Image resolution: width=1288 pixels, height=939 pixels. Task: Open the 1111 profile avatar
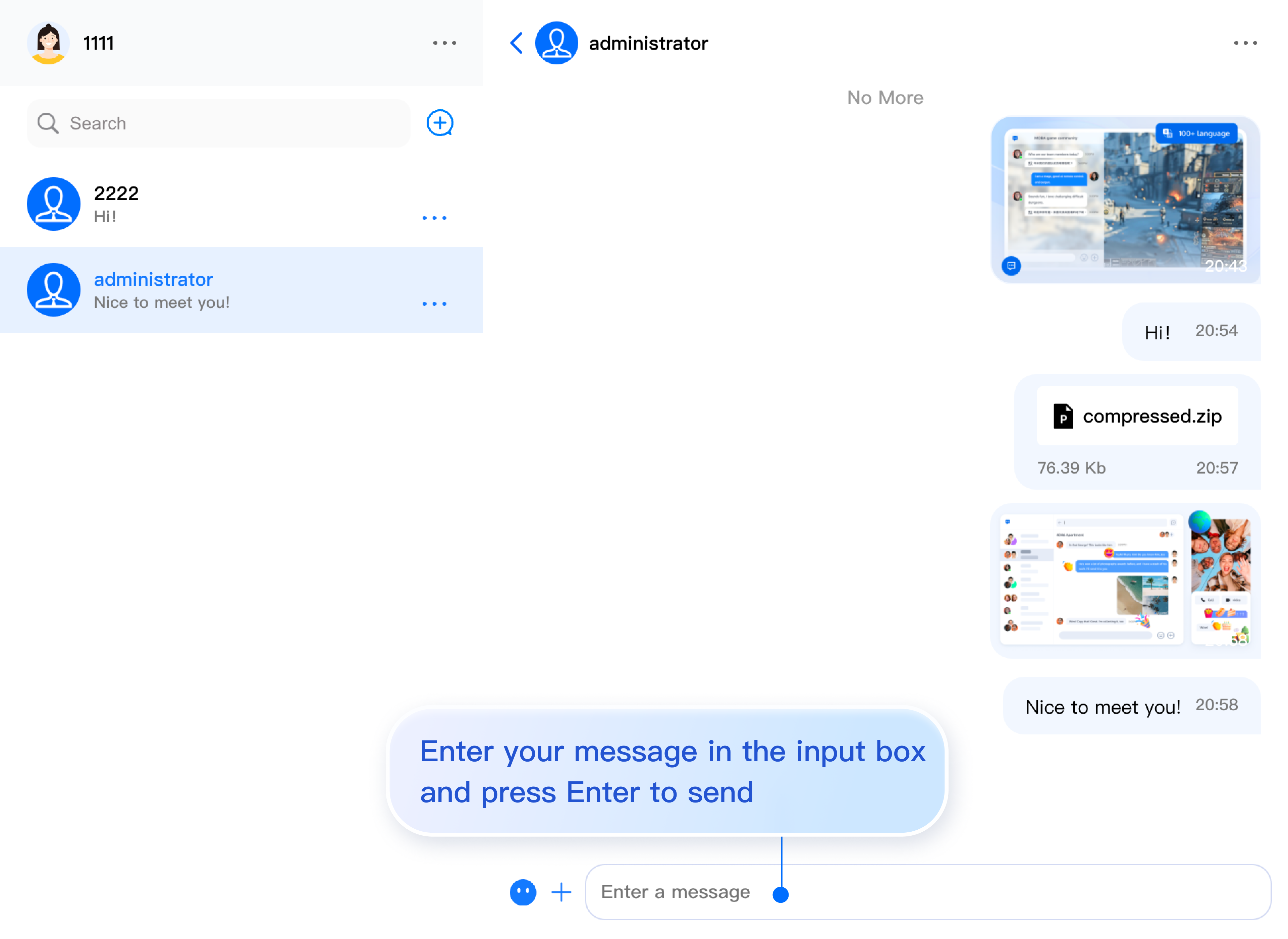click(x=48, y=43)
